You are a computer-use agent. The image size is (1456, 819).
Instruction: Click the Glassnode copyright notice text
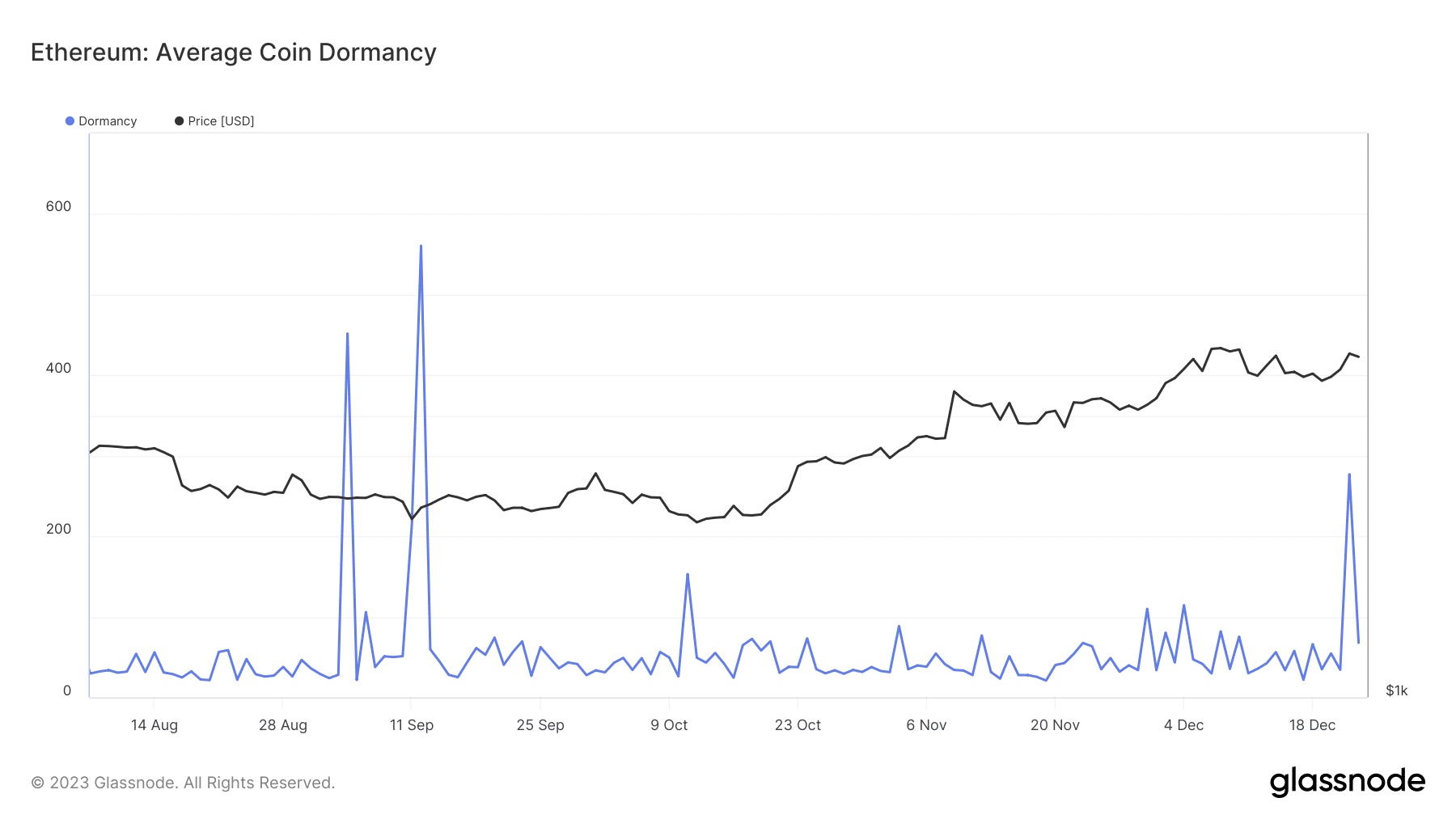tap(183, 783)
